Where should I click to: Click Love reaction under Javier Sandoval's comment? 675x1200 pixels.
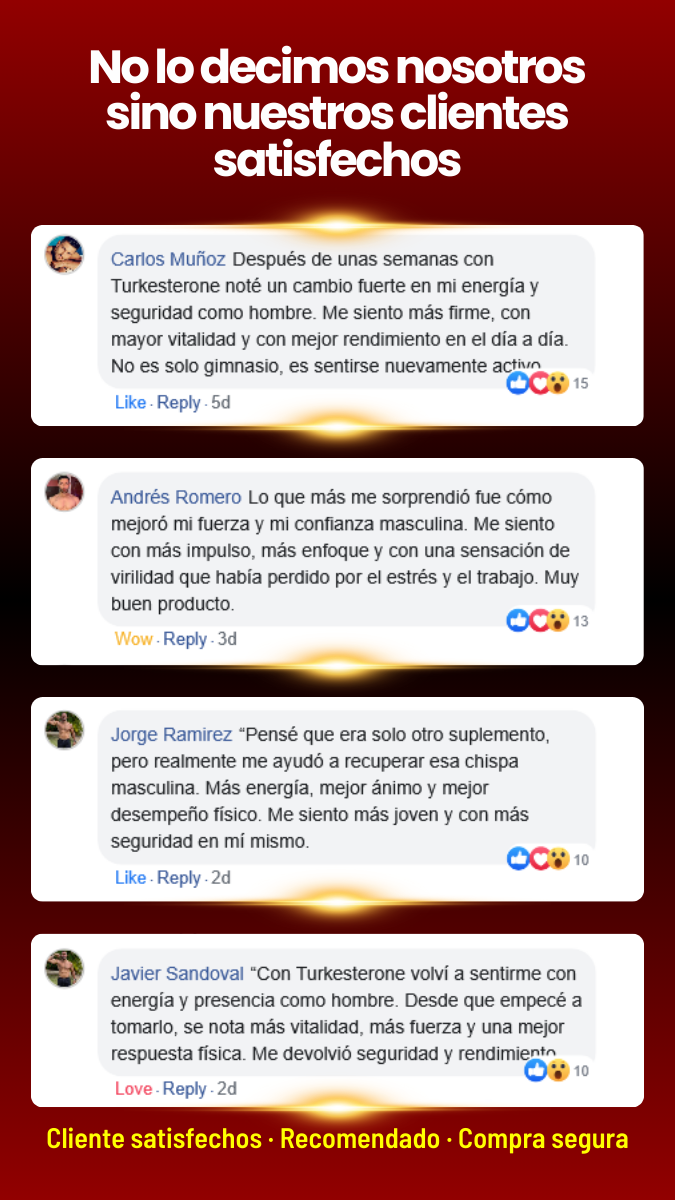tap(133, 1088)
